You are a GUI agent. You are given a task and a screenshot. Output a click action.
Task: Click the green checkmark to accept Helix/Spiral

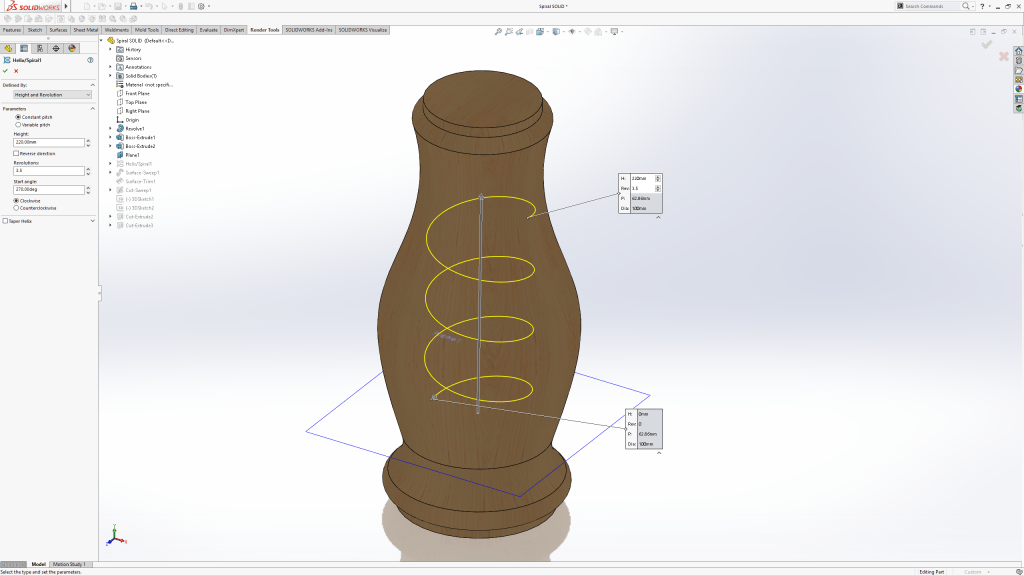[5, 71]
